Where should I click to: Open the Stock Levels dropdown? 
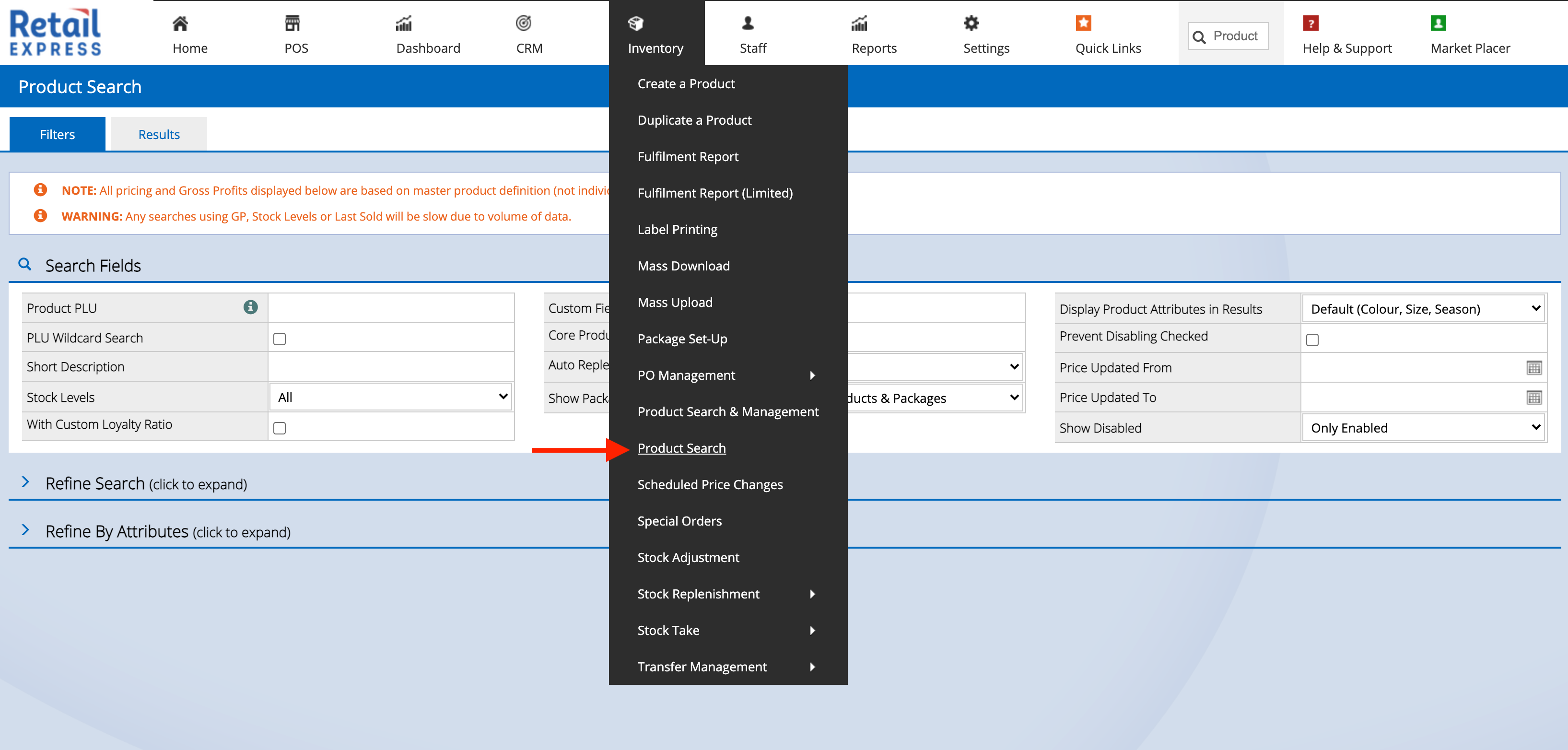[x=391, y=397]
